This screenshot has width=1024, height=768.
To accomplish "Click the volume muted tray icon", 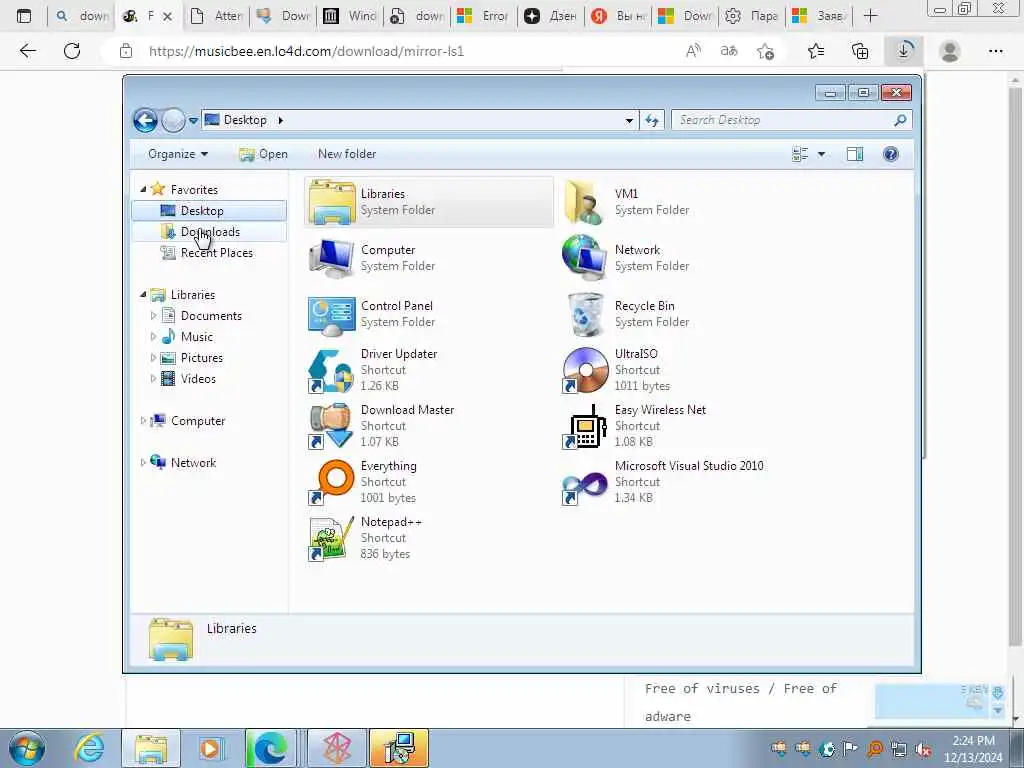I will point(923,750).
